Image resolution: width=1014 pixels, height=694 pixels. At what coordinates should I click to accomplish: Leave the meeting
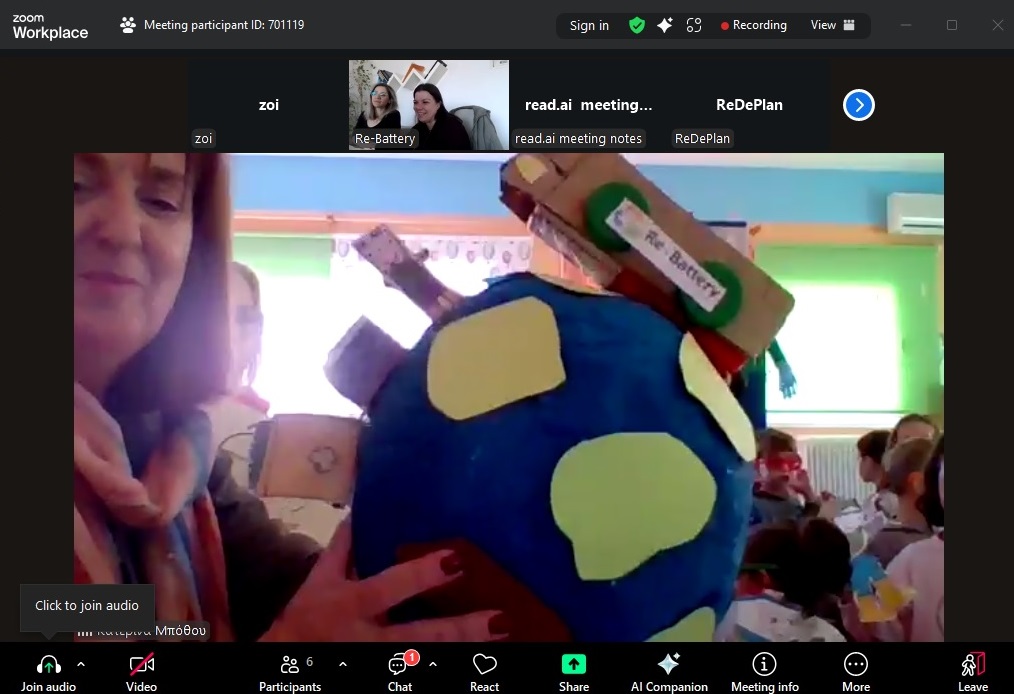(972, 665)
